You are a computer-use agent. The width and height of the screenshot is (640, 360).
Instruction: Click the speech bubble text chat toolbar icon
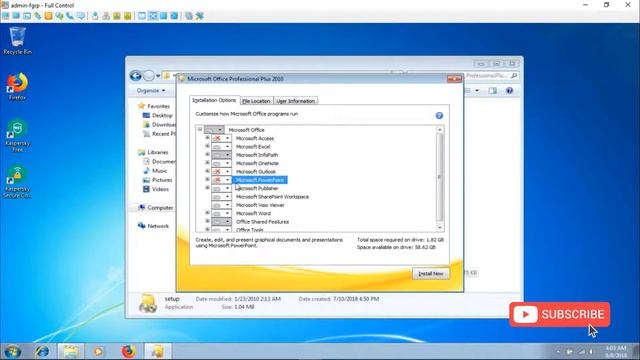coord(81,16)
